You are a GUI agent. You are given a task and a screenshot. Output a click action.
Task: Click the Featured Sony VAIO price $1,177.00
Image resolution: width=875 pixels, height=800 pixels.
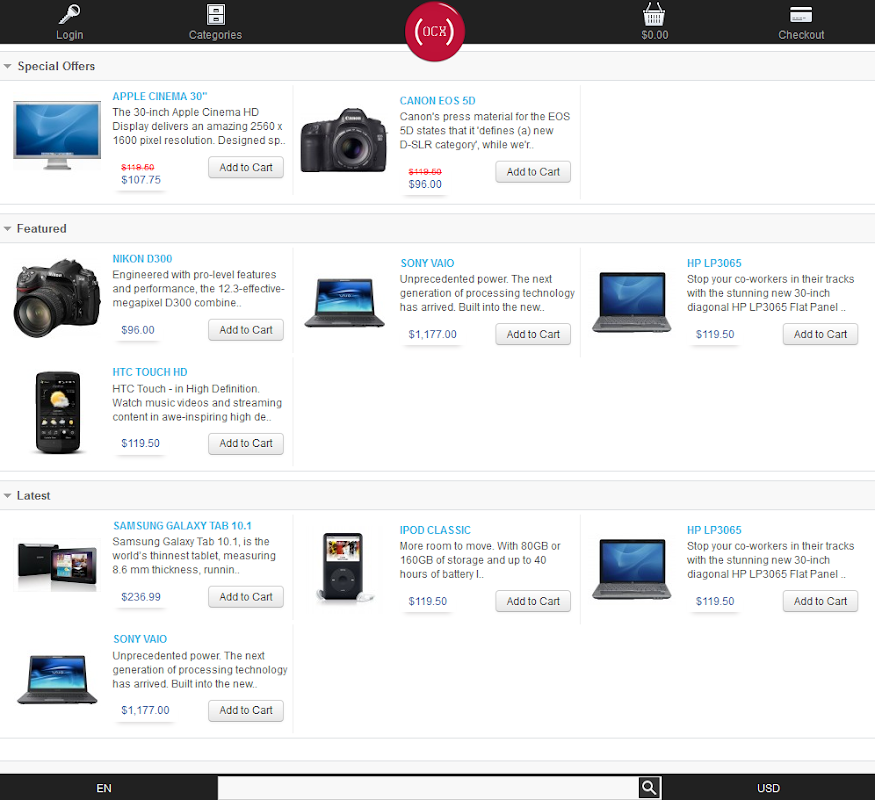(432, 334)
